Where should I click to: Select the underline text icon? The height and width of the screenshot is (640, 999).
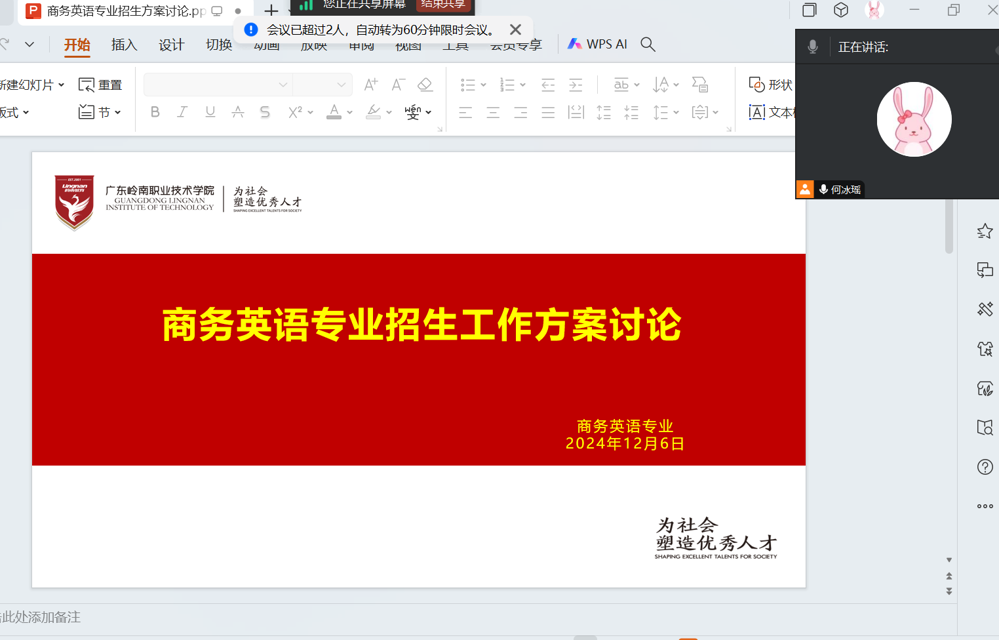210,112
